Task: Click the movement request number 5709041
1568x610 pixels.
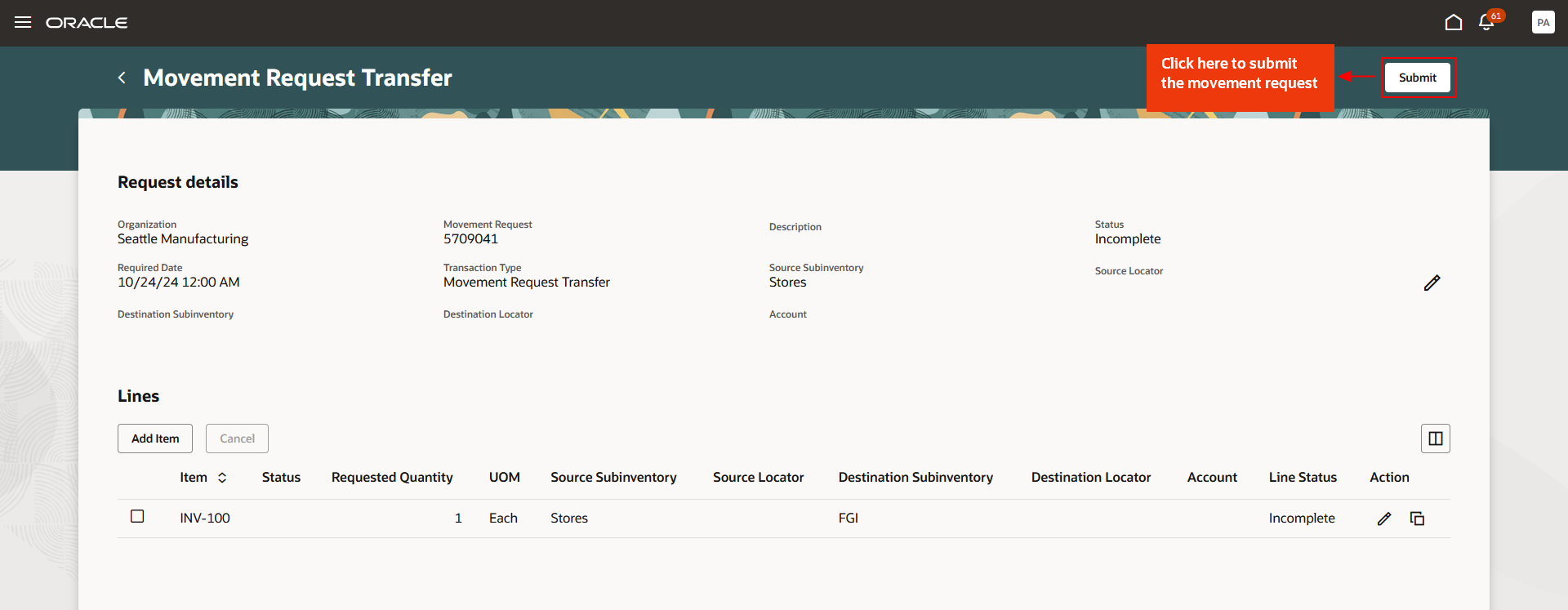Action: click(470, 238)
